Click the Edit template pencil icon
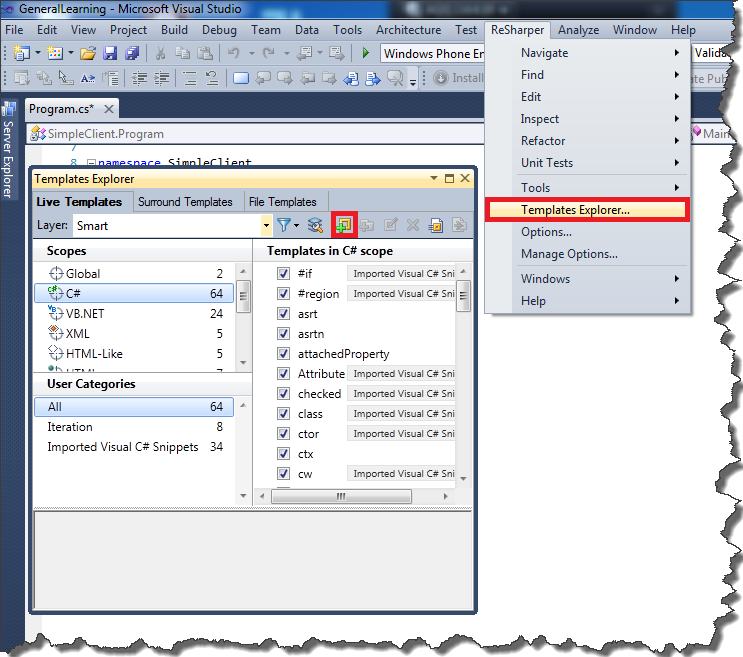This screenshot has width=743, height=657. (x=390, y=225)
